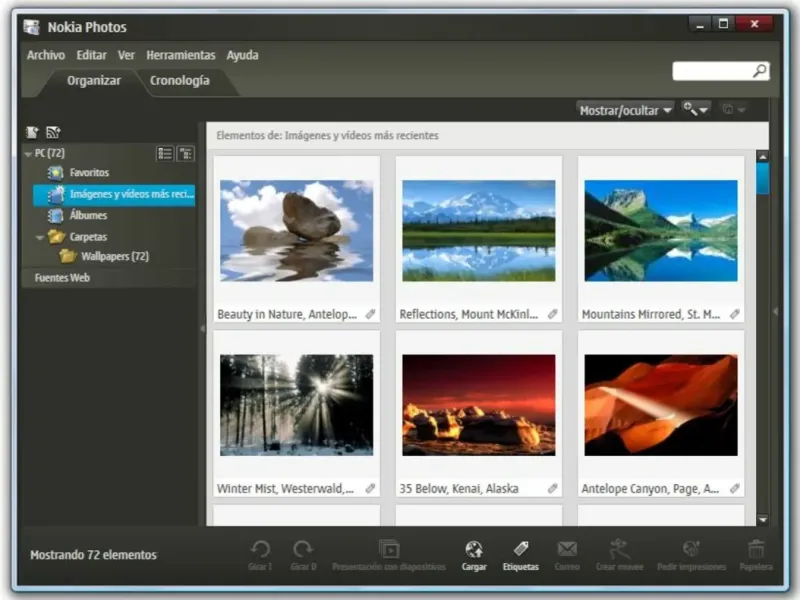This screenshot has height=600, width=800.
Task: Click the Girar D rotate-right icon
Action: [303, 549]
